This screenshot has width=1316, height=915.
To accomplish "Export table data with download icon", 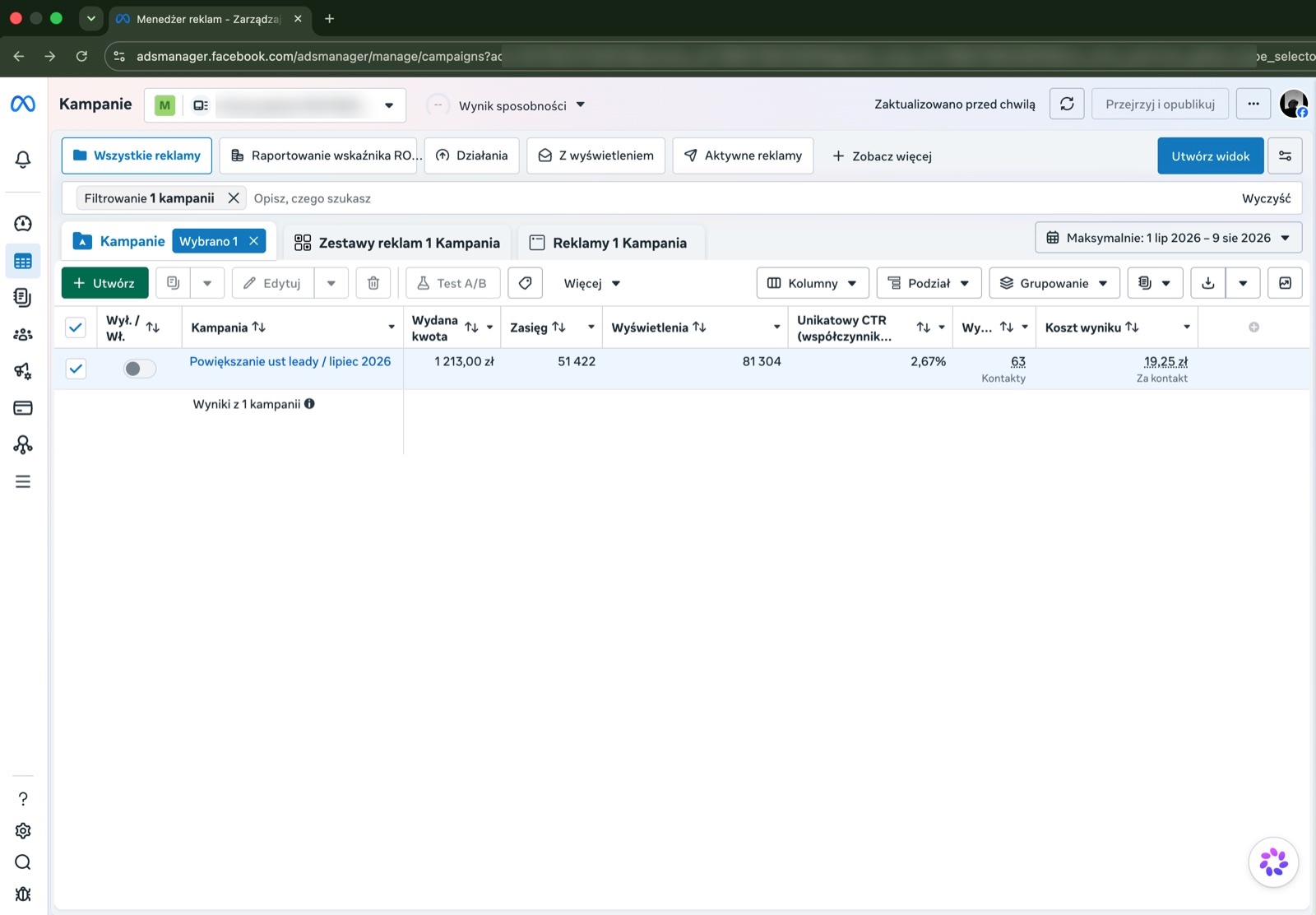I will [1208, 283].
